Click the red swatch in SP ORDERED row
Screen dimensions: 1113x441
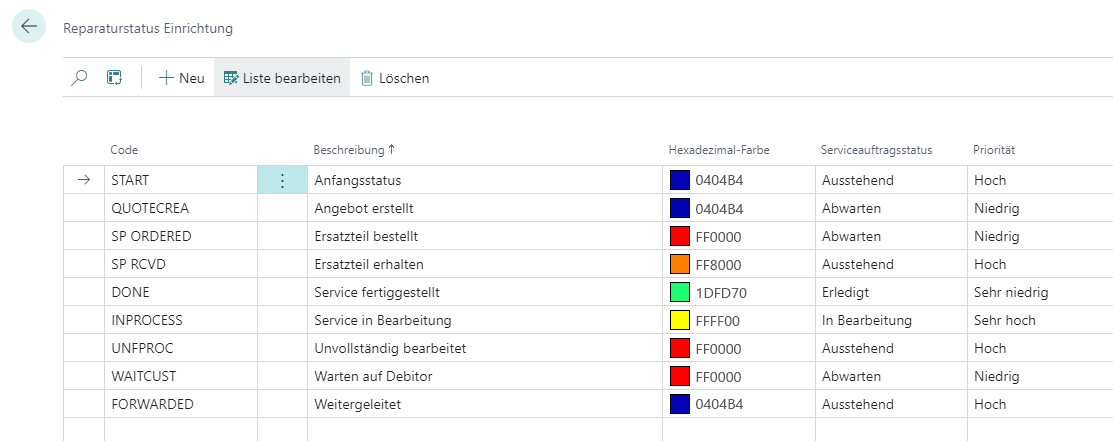pos(680,236)
